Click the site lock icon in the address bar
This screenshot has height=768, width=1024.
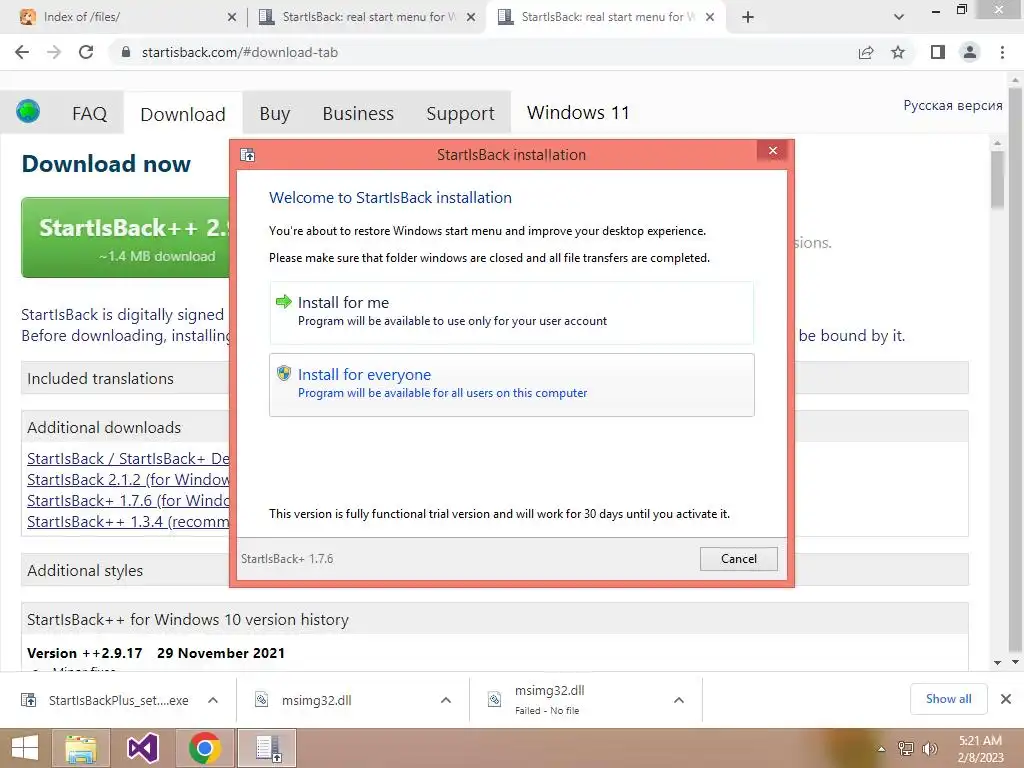(x=126, y=52)
